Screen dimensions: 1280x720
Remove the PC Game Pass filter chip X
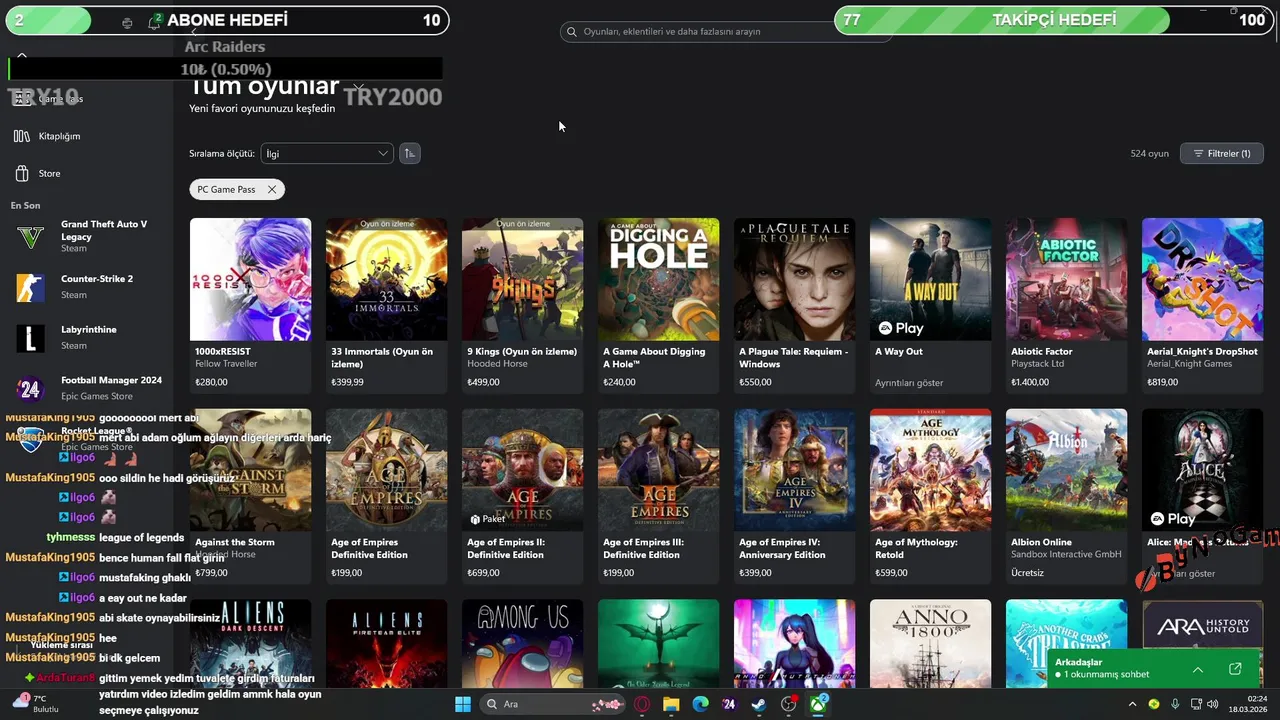(x=271, y=189)
